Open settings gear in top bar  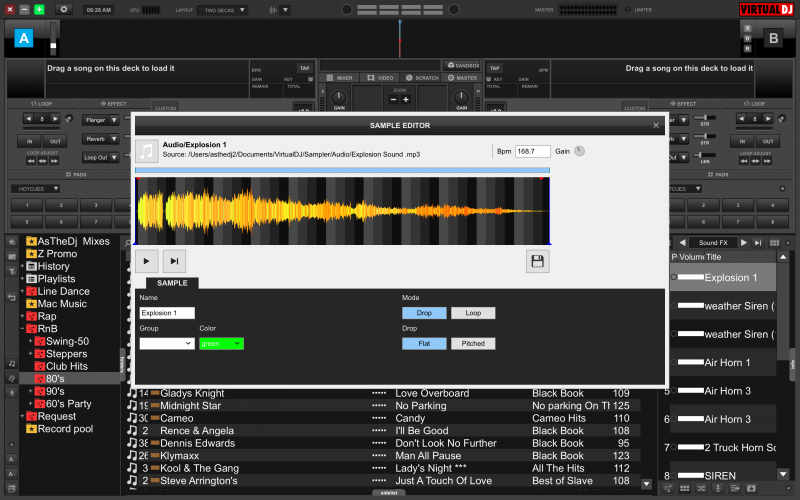coord(64,9)
